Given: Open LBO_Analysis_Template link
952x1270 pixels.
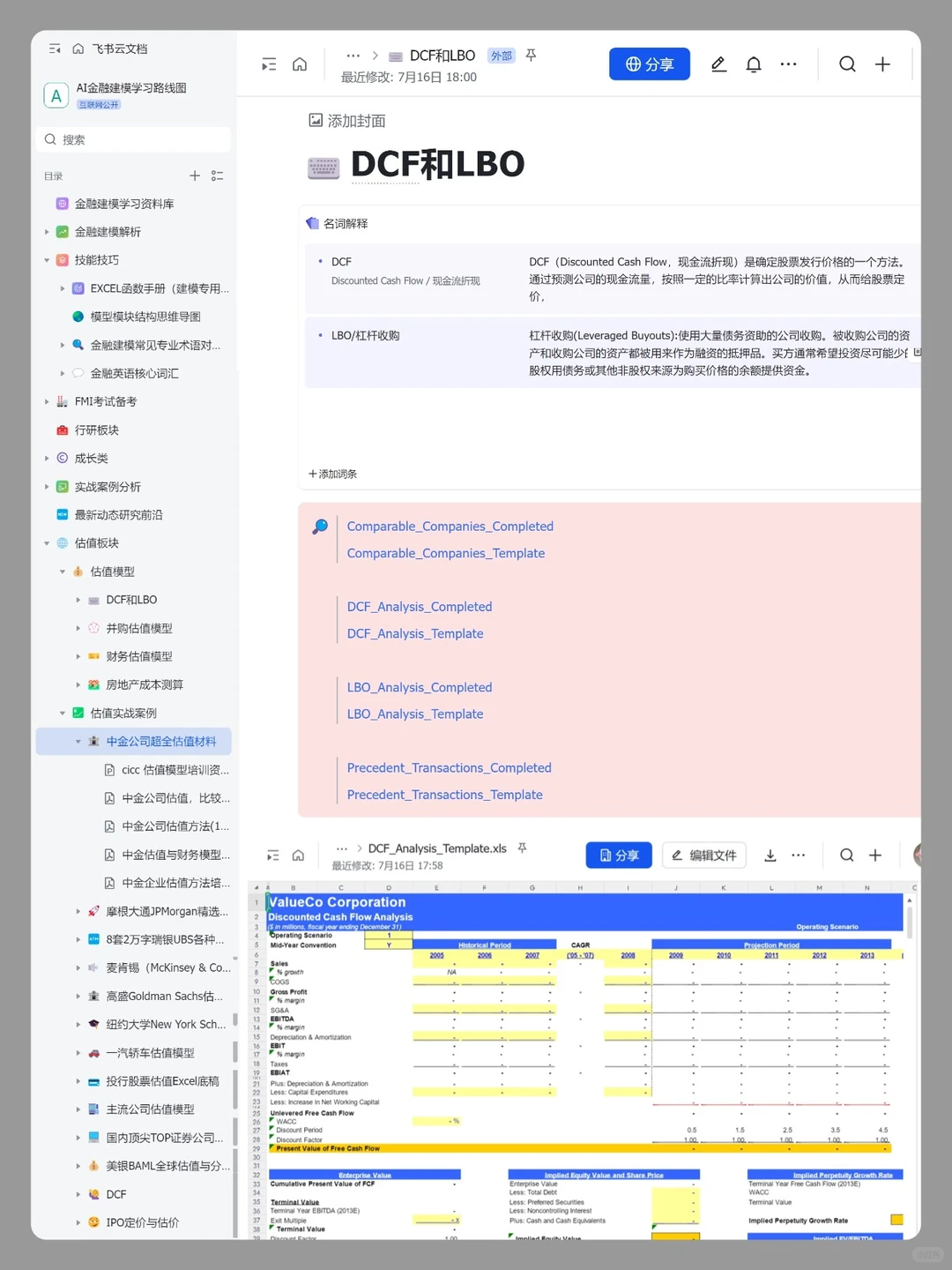Looking at the screenshot, I should pos(415,713).
